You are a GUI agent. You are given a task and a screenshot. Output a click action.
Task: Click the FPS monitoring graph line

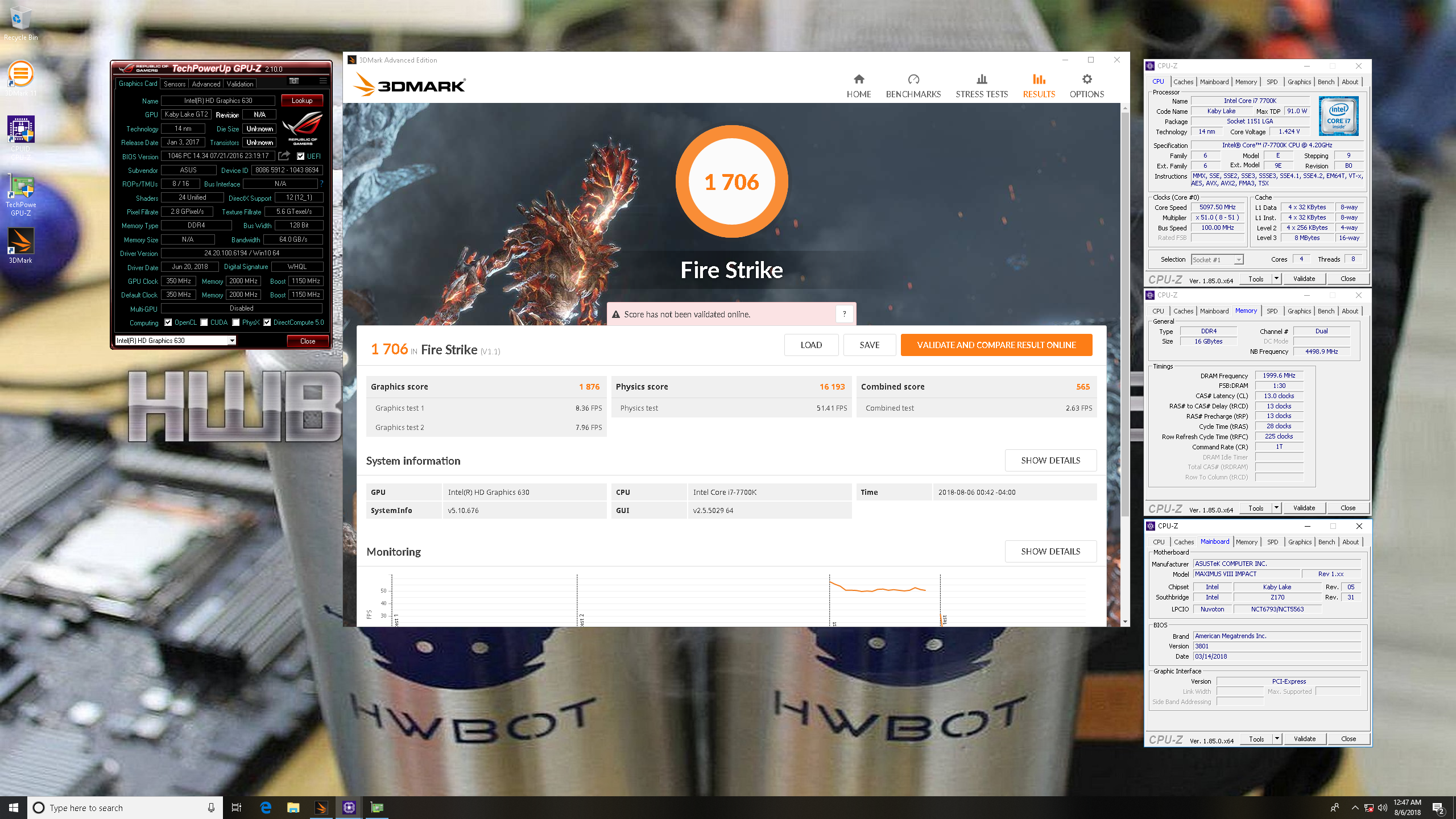click(x=879, y=589)
